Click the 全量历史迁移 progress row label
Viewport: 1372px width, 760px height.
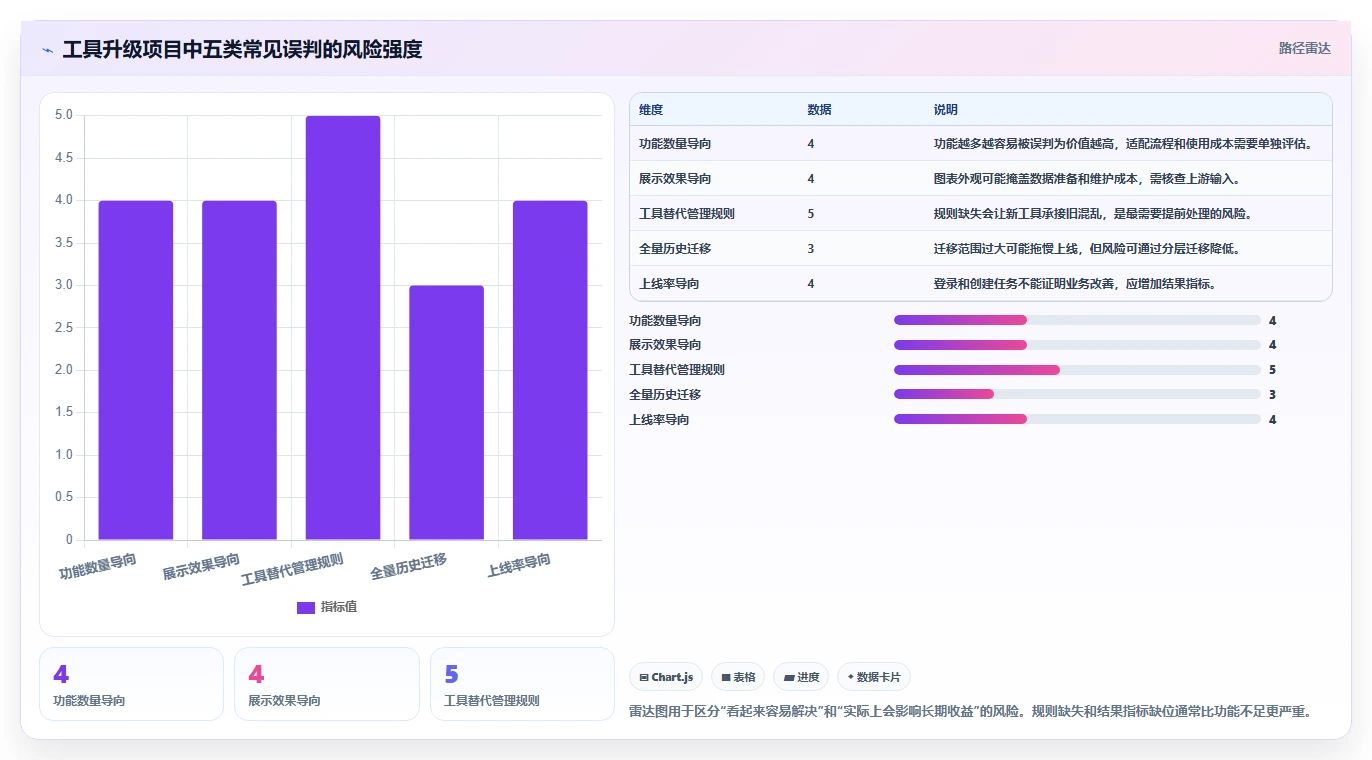(665, 394)
